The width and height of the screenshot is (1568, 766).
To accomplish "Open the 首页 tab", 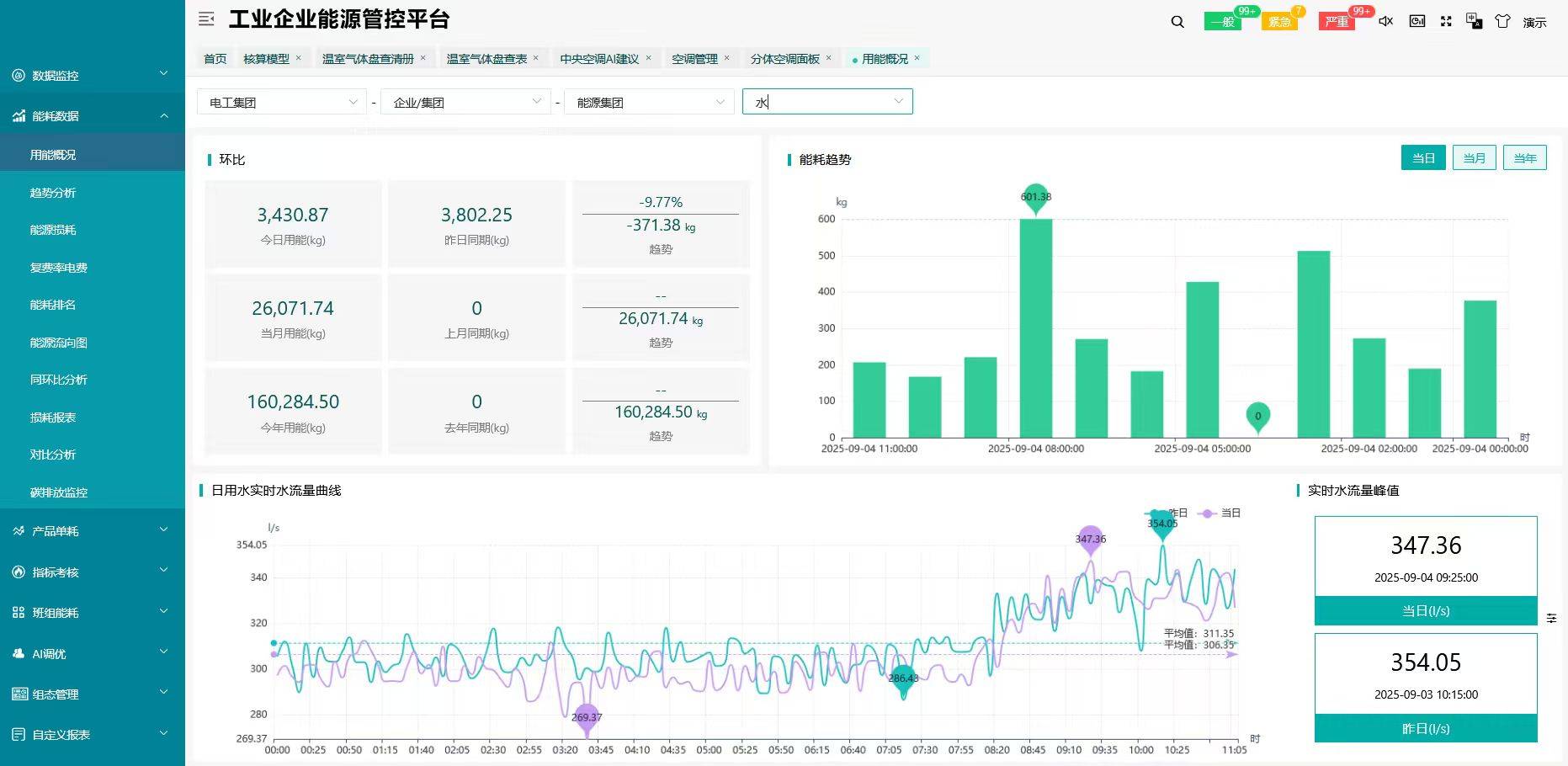I will pos(214,57).
